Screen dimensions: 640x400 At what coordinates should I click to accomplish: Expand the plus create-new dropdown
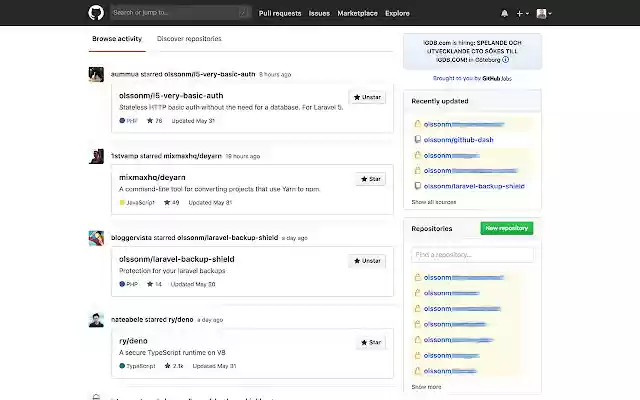523,13
